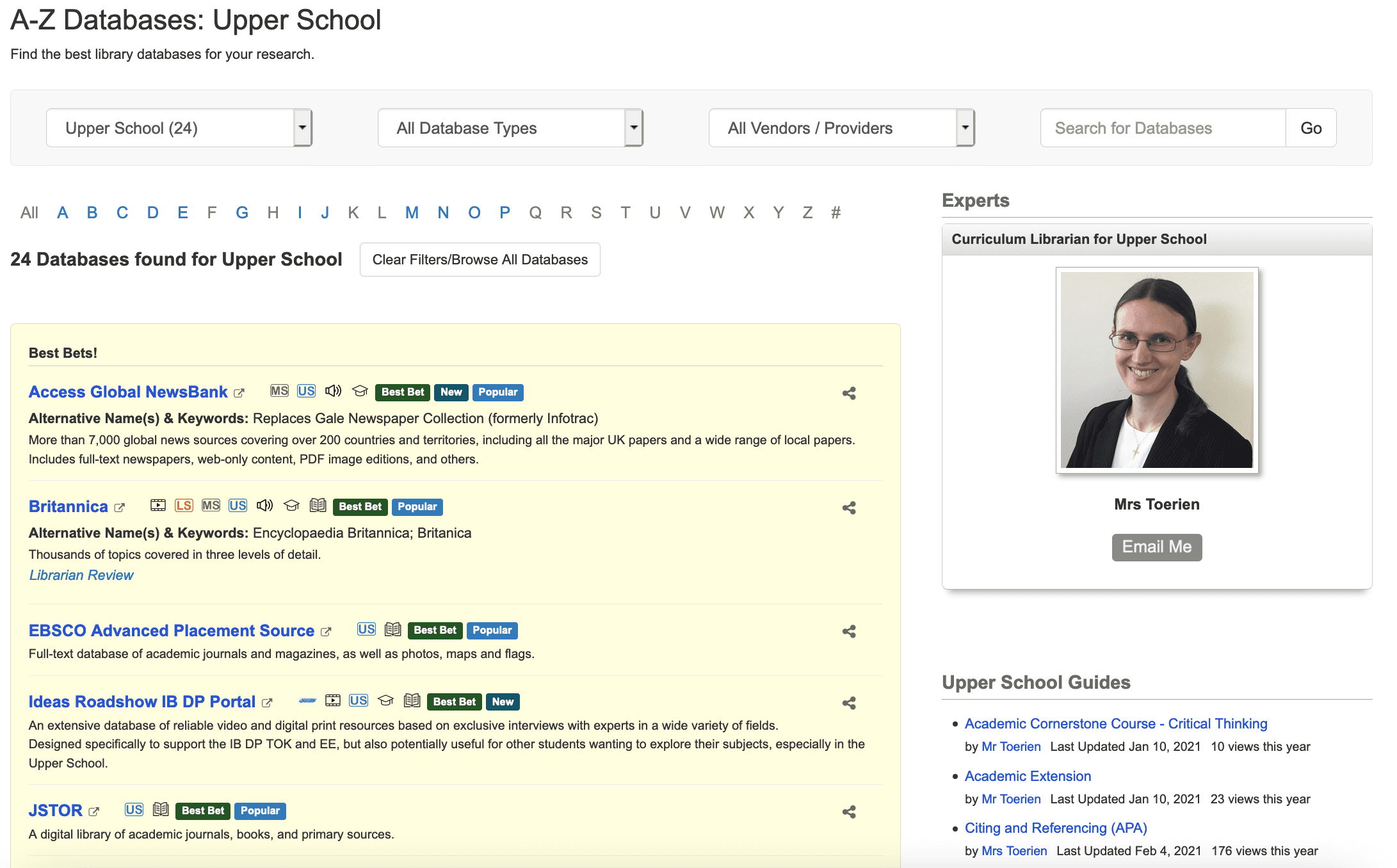
Task: Click external link icon beside Access Global NewsBank
Action: (239, 393)
